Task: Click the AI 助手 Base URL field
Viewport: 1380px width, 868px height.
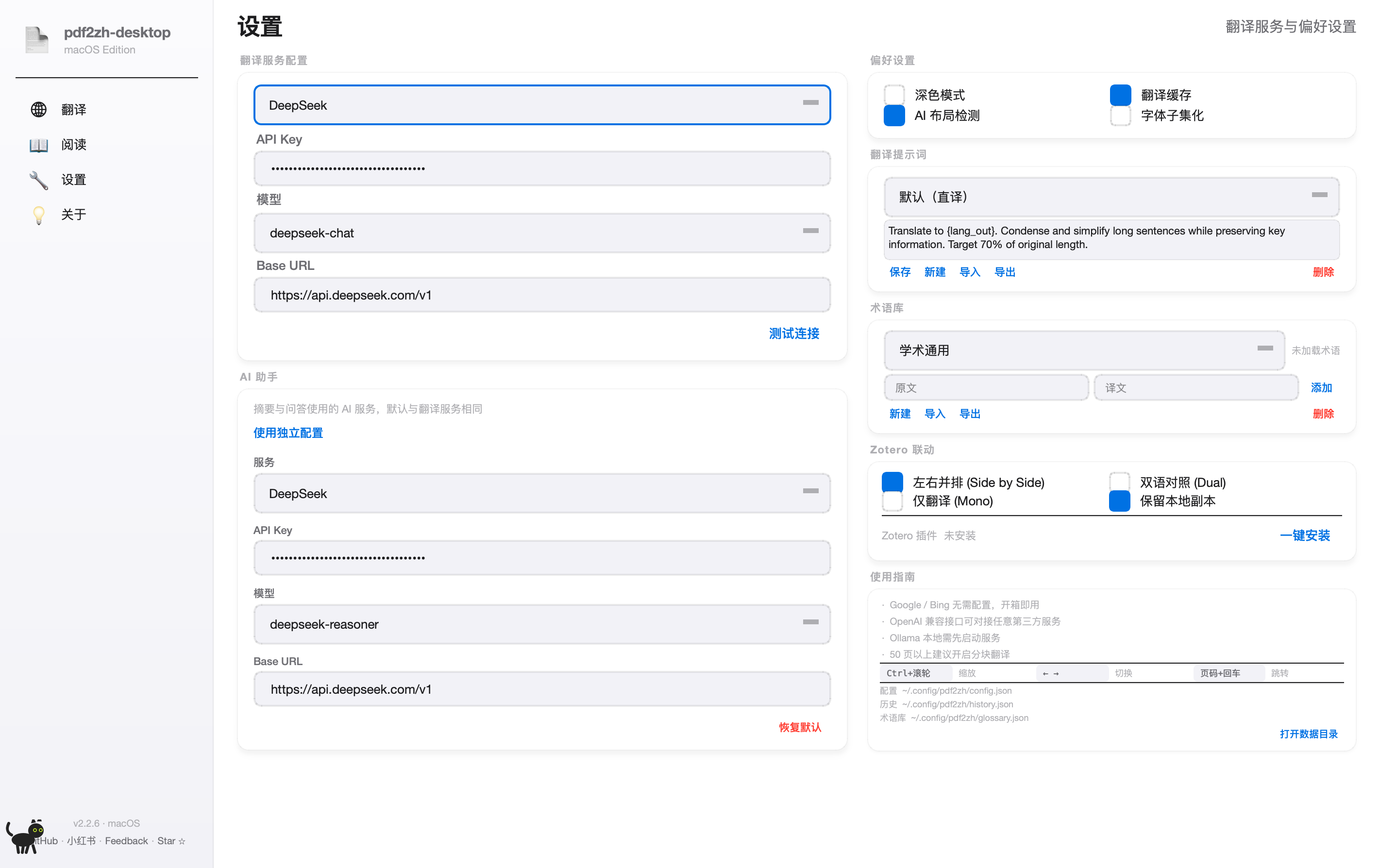Action: (x=542, y=689)
